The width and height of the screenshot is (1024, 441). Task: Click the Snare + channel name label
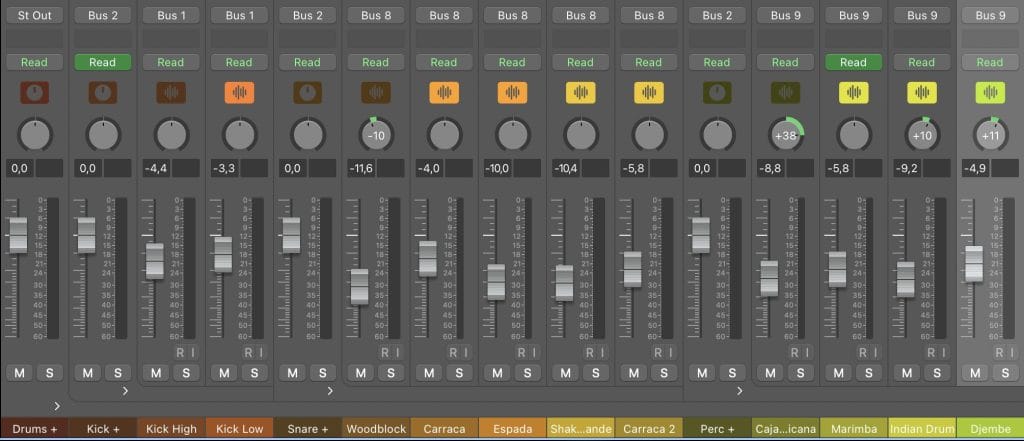coord(307,429)
